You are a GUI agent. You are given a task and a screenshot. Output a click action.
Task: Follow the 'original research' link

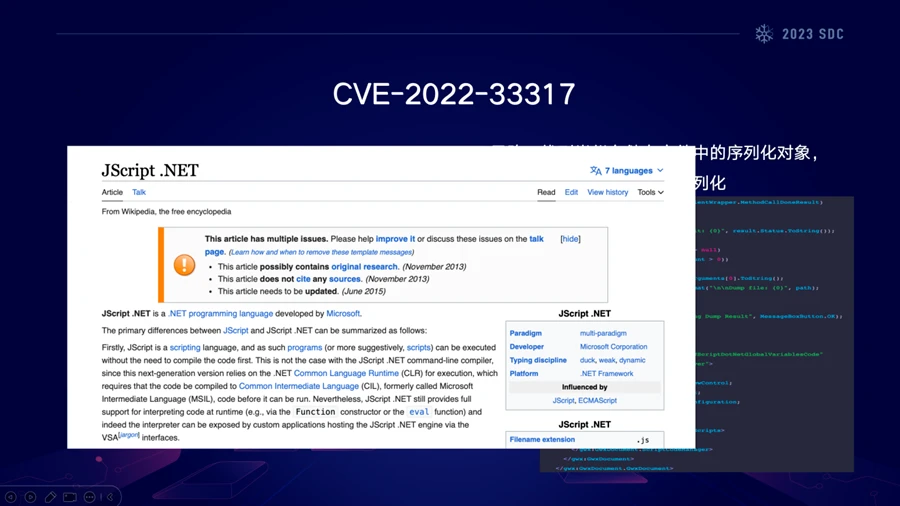[364, 266]
